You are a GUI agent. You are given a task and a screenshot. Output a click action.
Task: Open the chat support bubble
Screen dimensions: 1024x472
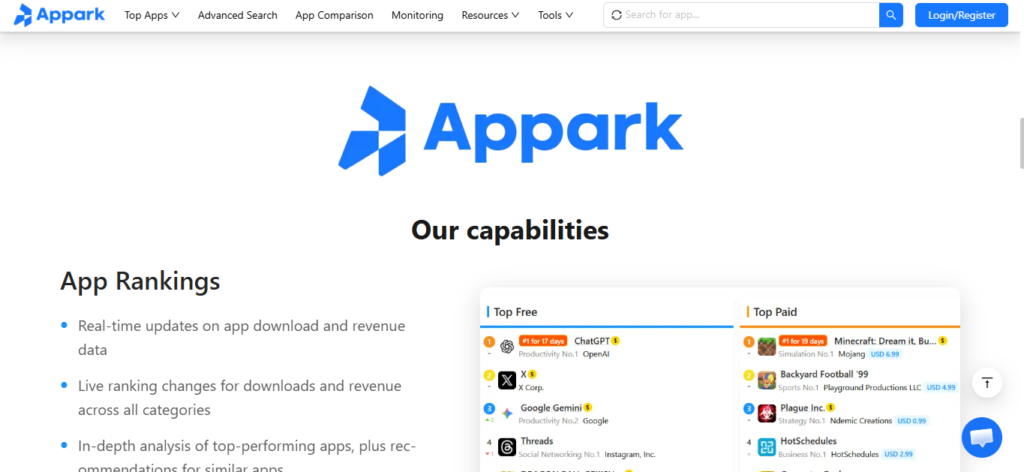pyautogui.click(x=981, y=437)
